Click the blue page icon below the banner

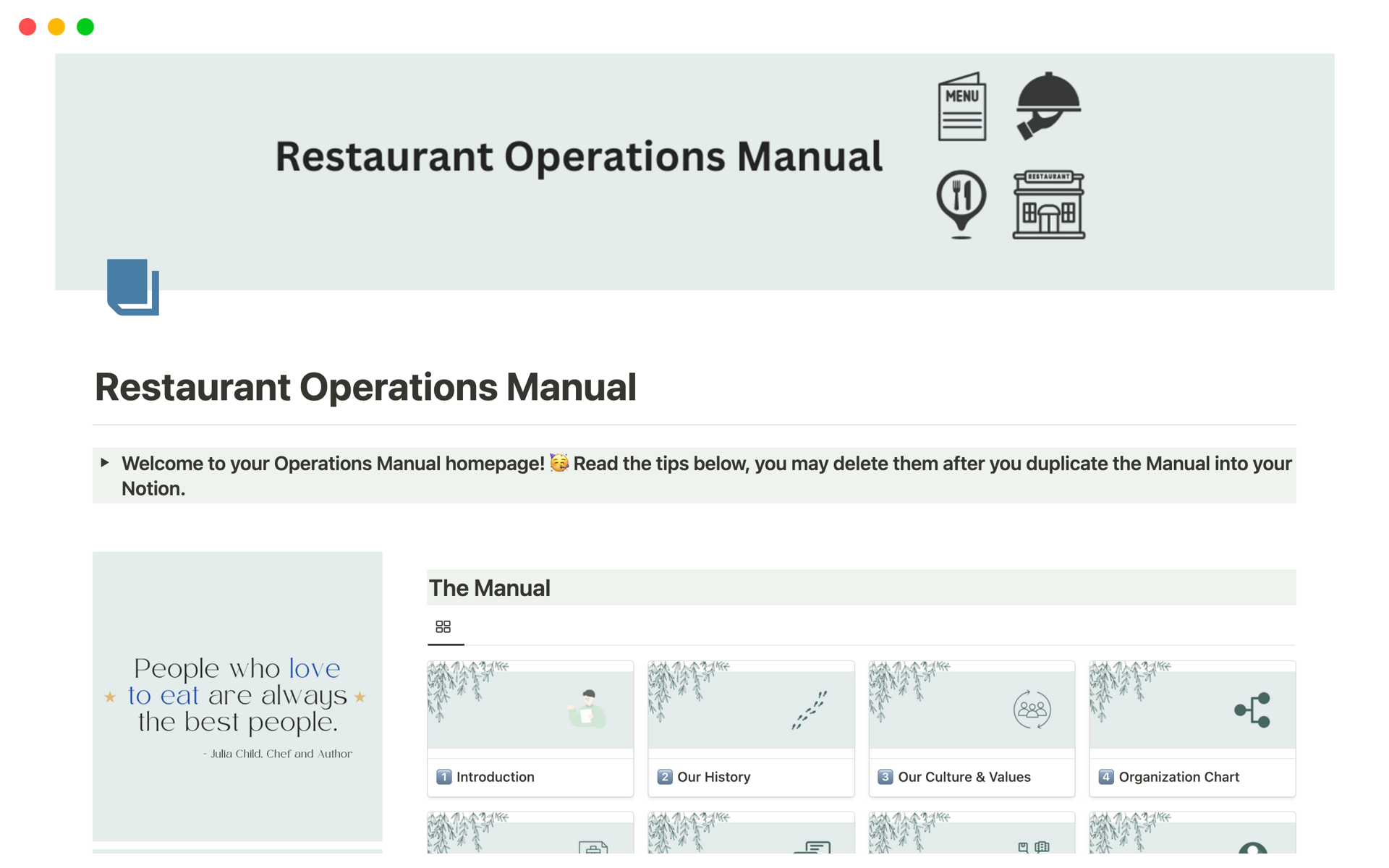pos(133,286)
